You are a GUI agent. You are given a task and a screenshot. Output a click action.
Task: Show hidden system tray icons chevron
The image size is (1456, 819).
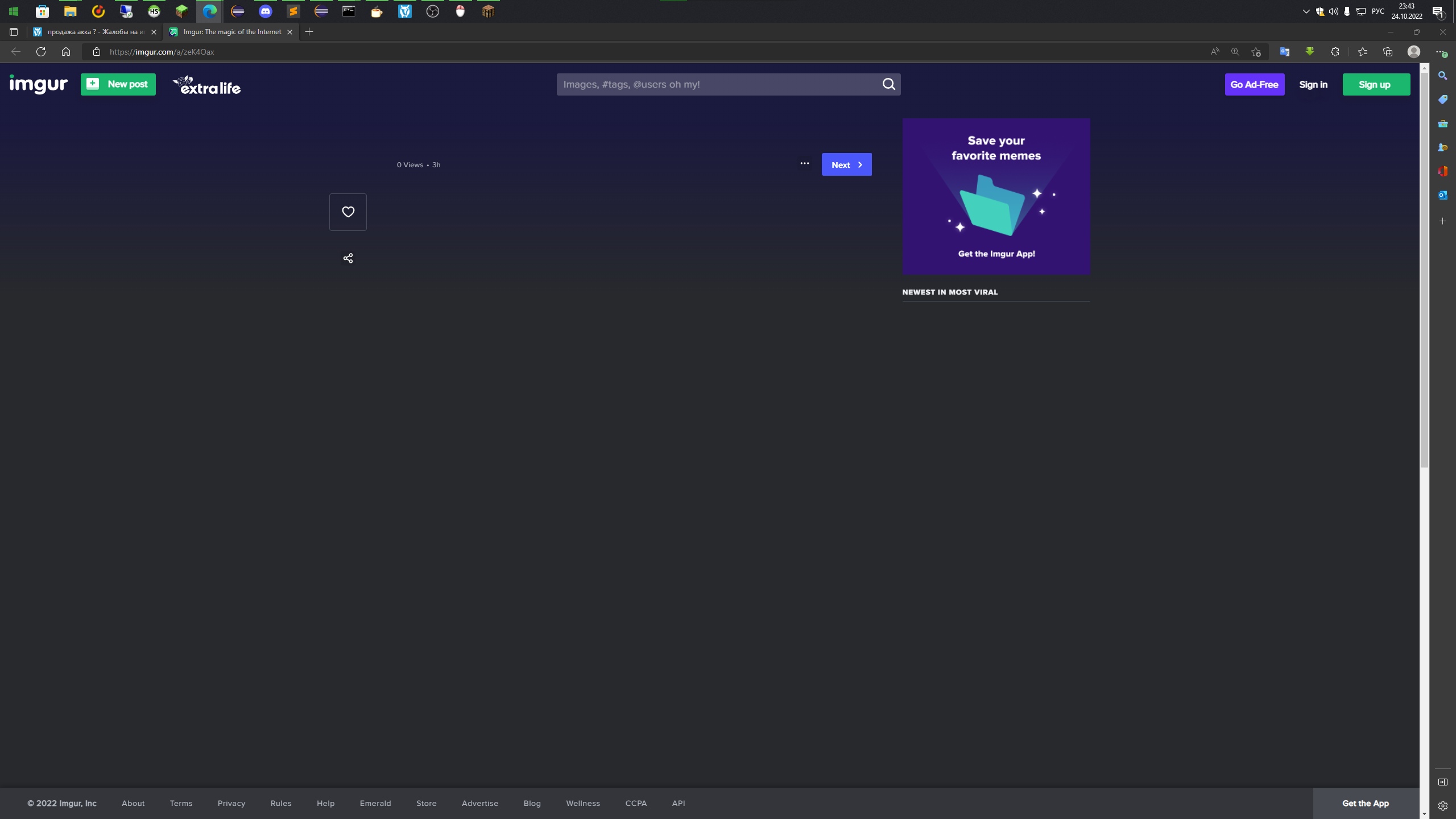[x=1306, y=11]
